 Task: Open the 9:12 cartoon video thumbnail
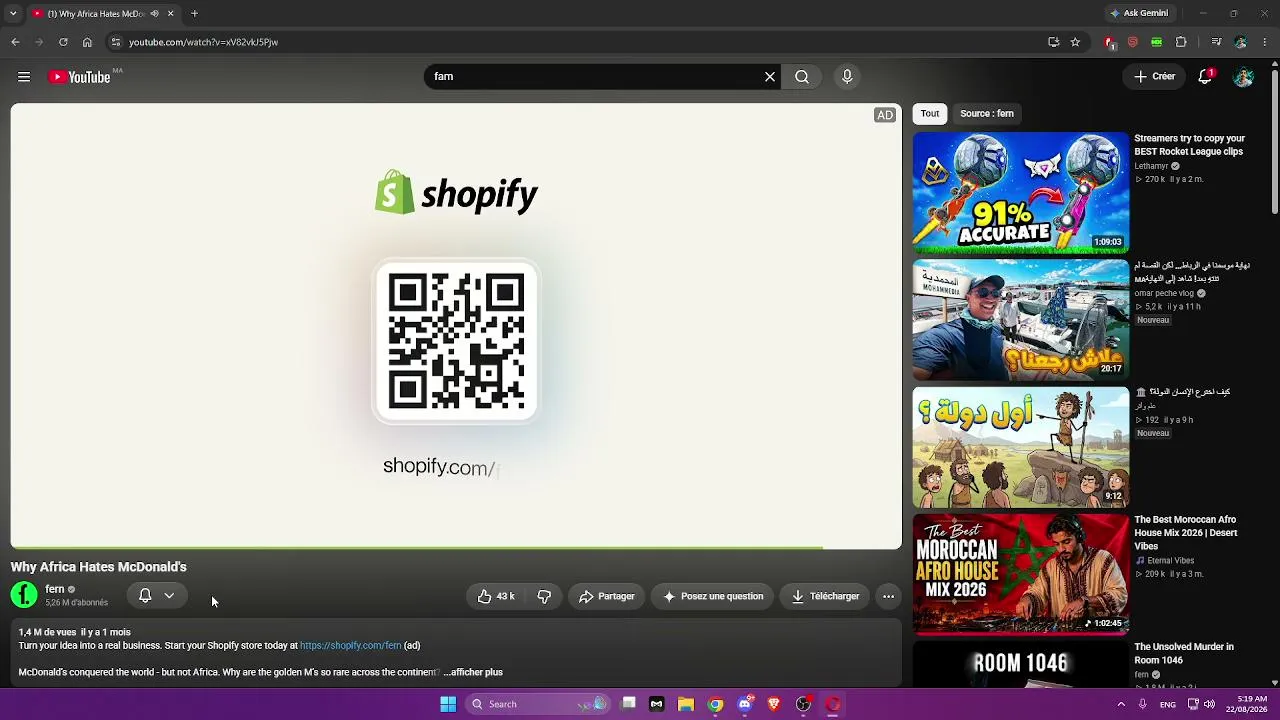[x=1021, y=447]
